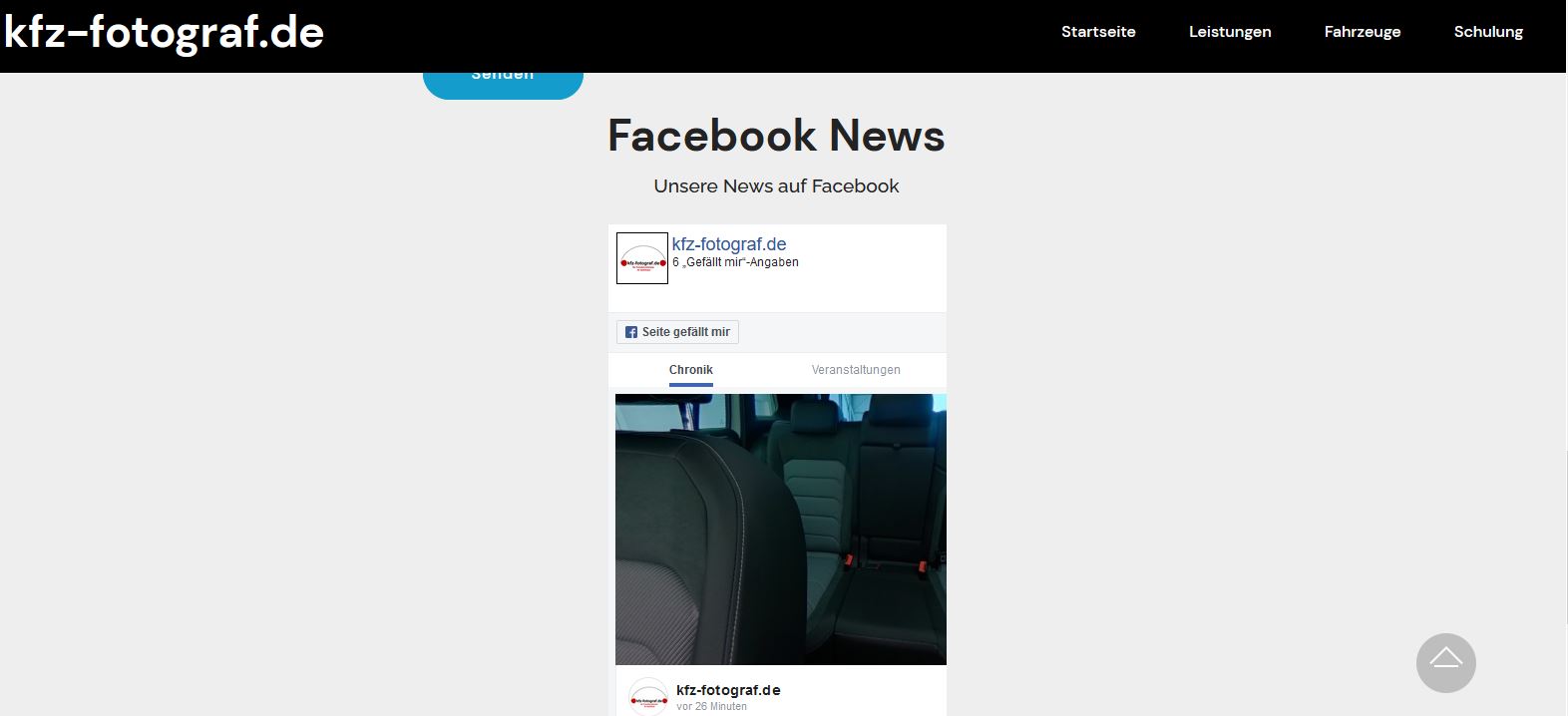This screenshot has height=716, width=1568.
Task: Open the car interior seat photo
Action: 780,529
